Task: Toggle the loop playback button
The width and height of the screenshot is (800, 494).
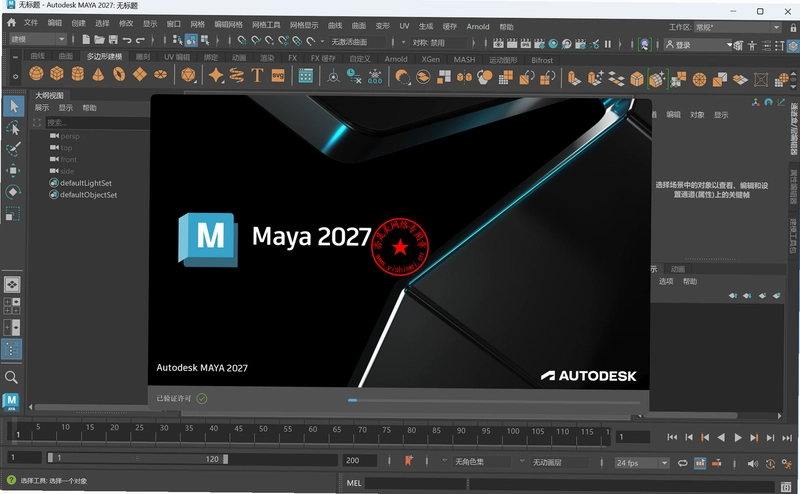Action: (683, 463)
